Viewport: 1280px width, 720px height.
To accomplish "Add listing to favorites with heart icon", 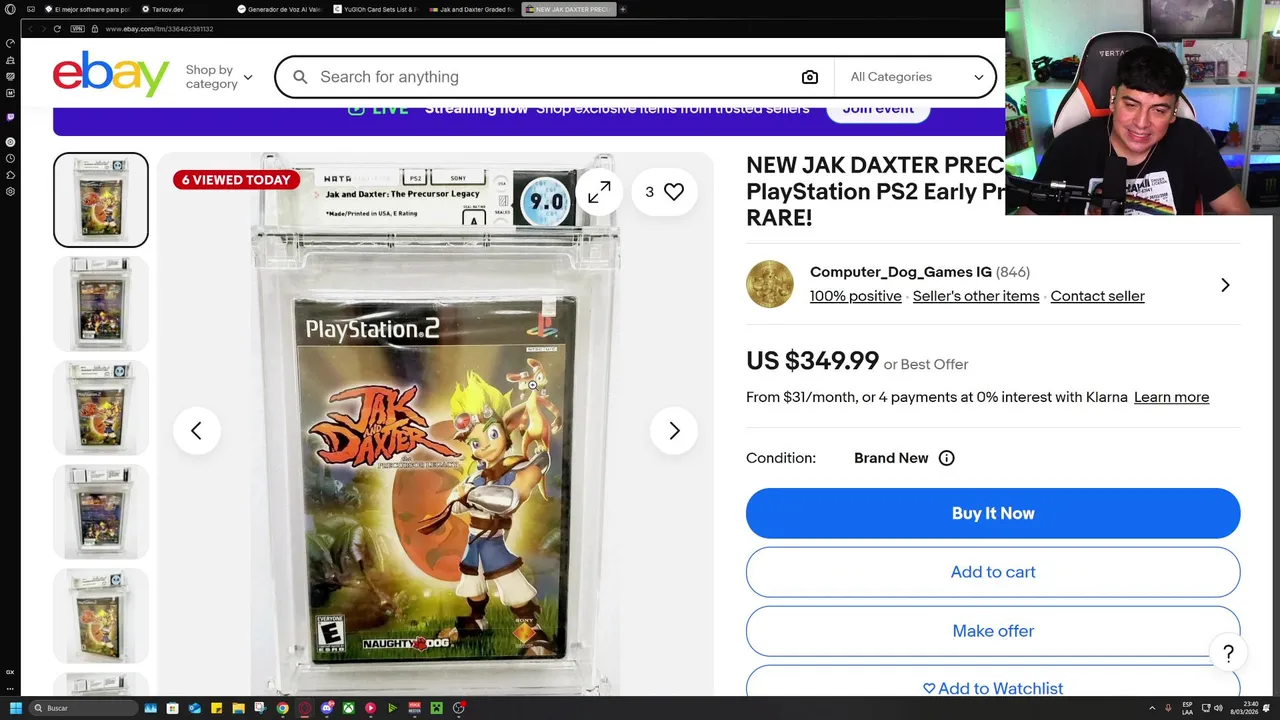I will [674, 192].
